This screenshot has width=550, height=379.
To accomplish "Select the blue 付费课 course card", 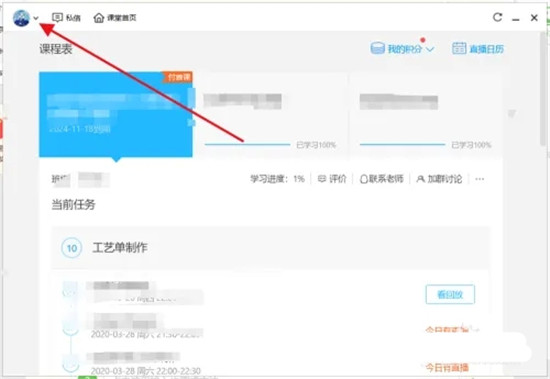I will [x=116, y=114].
